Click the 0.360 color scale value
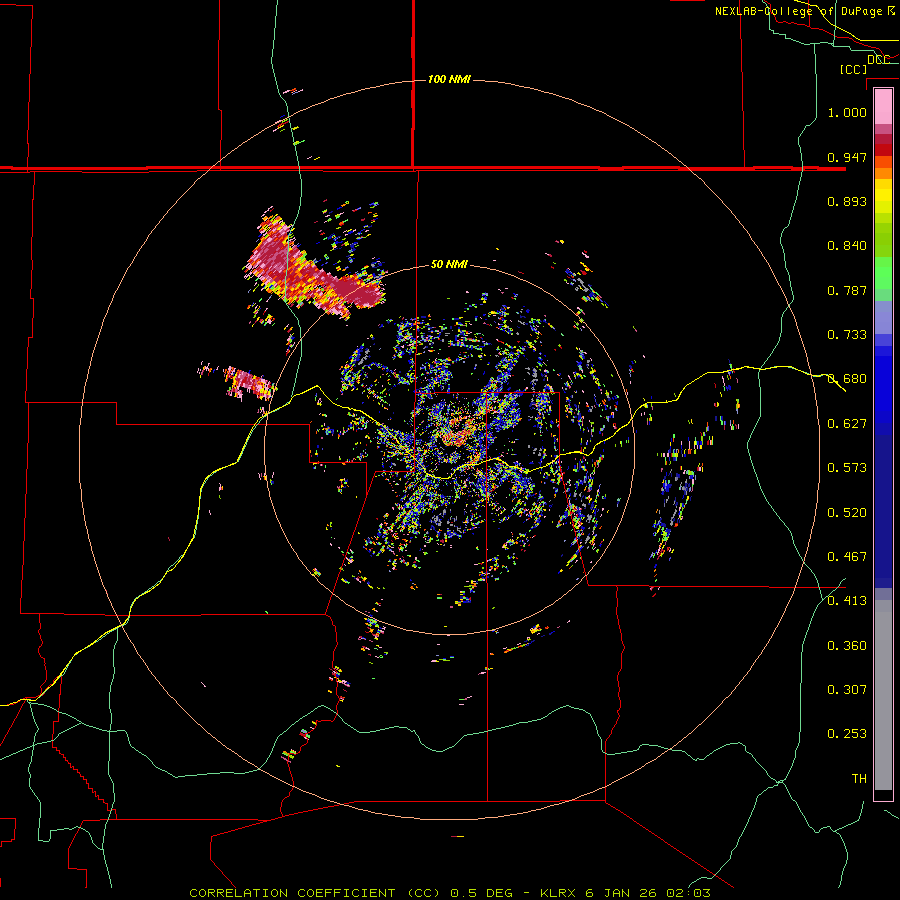The height and width of the screenshot is (900, 900). (x=847, y=646)
